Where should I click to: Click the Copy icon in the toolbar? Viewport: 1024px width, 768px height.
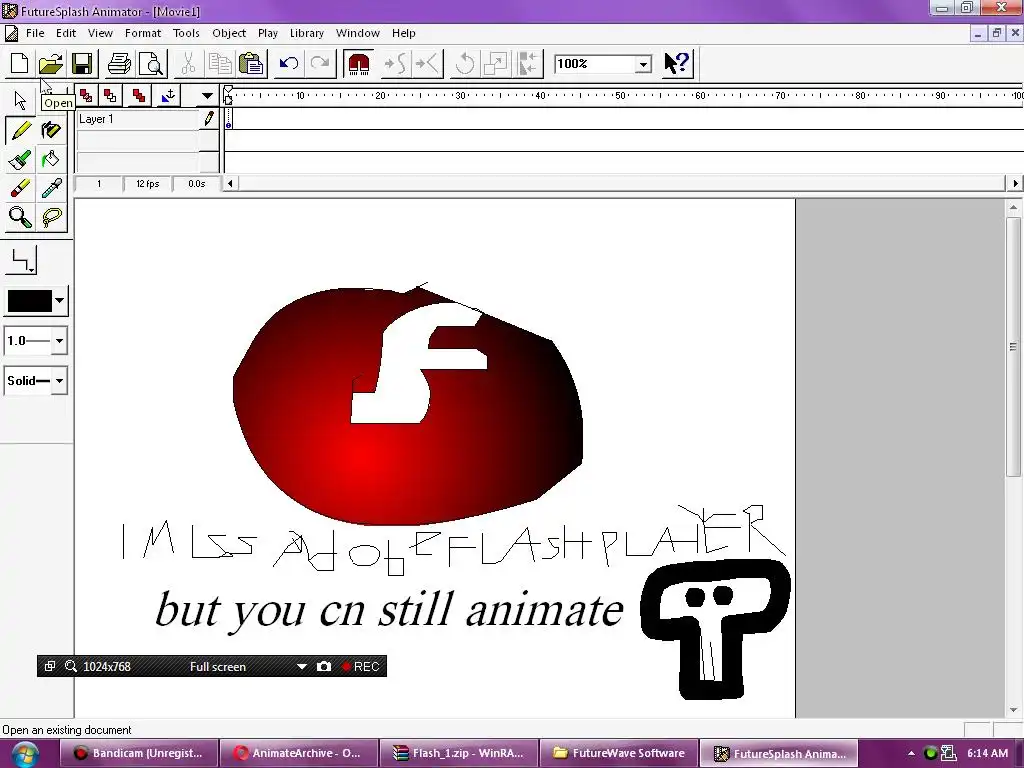(x=219, y=63)
